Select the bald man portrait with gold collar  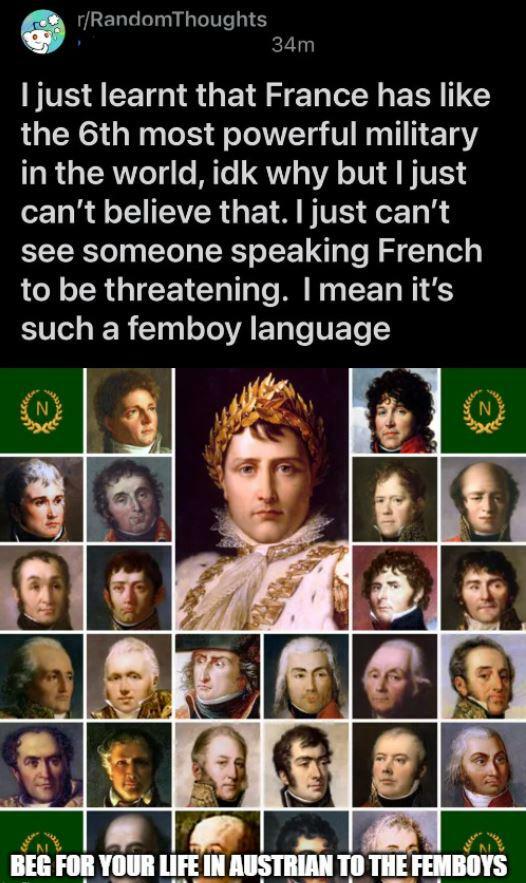(483, 499)
